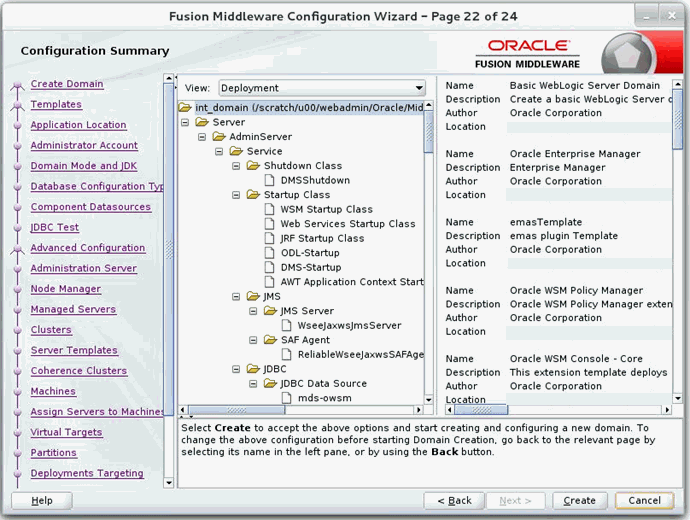Open Domain Mode and JDK step
The width and height of the screenshot is (690, 520).
pos(84,165)
